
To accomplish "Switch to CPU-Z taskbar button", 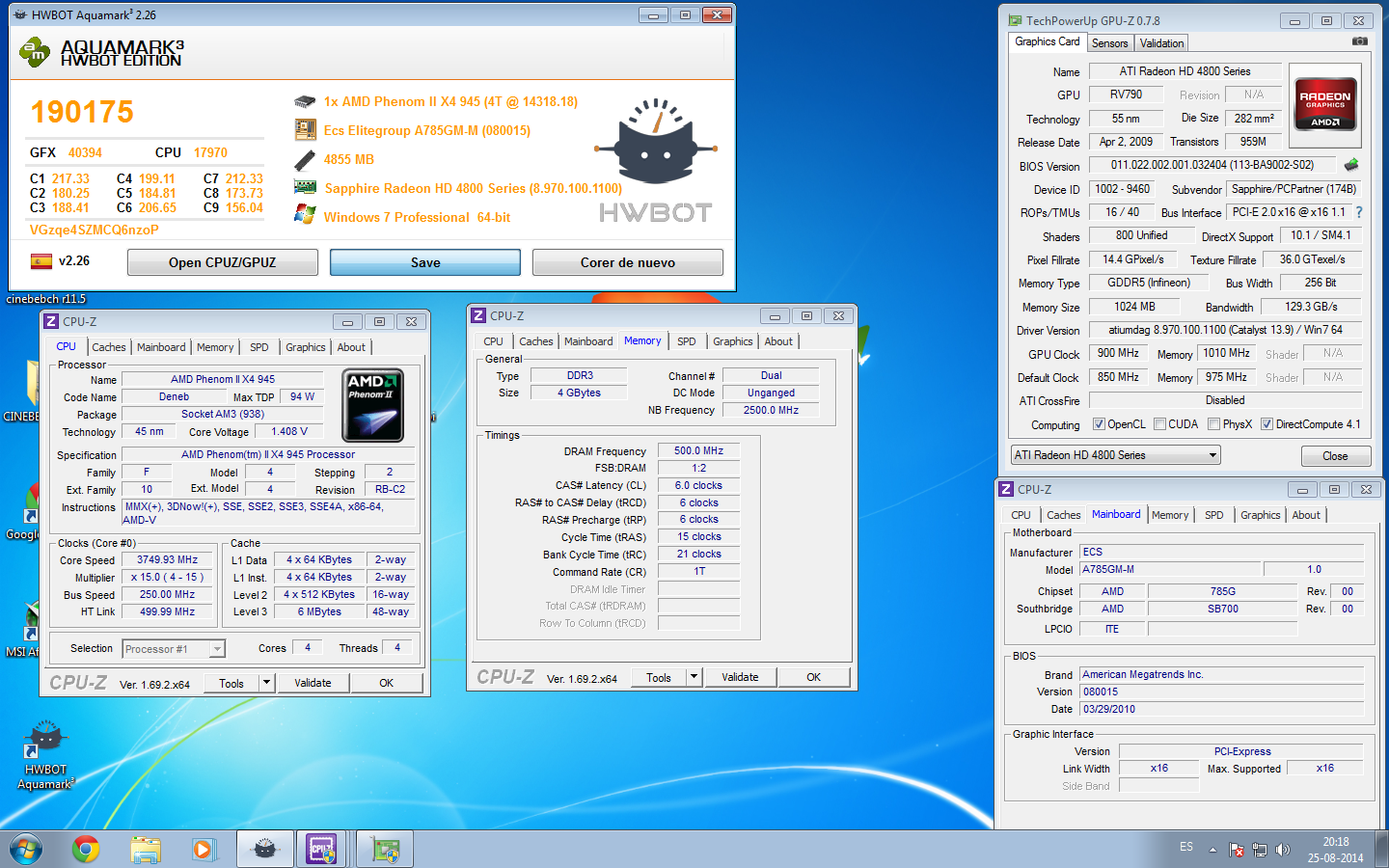I will pos(322,850).
